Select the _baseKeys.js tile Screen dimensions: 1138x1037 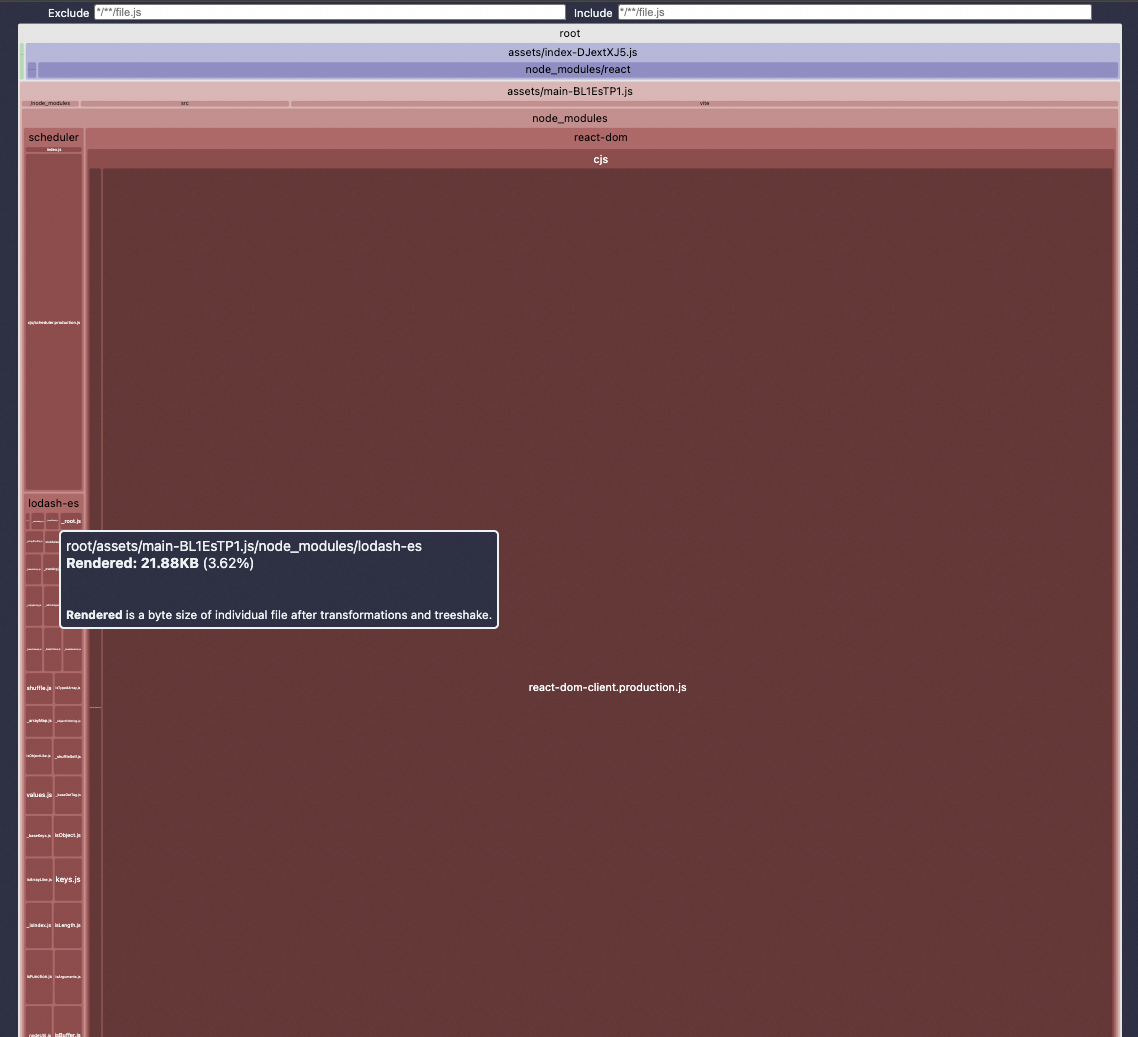coord(39,835)
